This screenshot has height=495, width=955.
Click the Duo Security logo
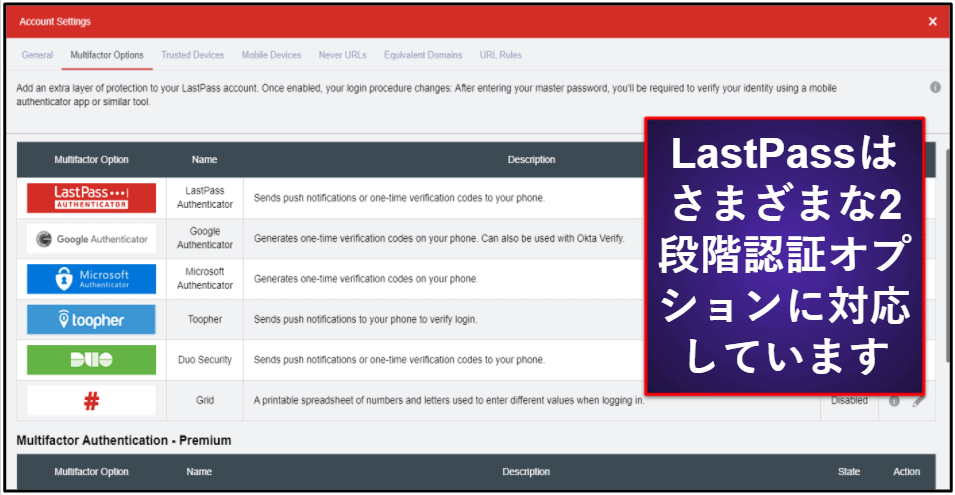pos(91,360)
